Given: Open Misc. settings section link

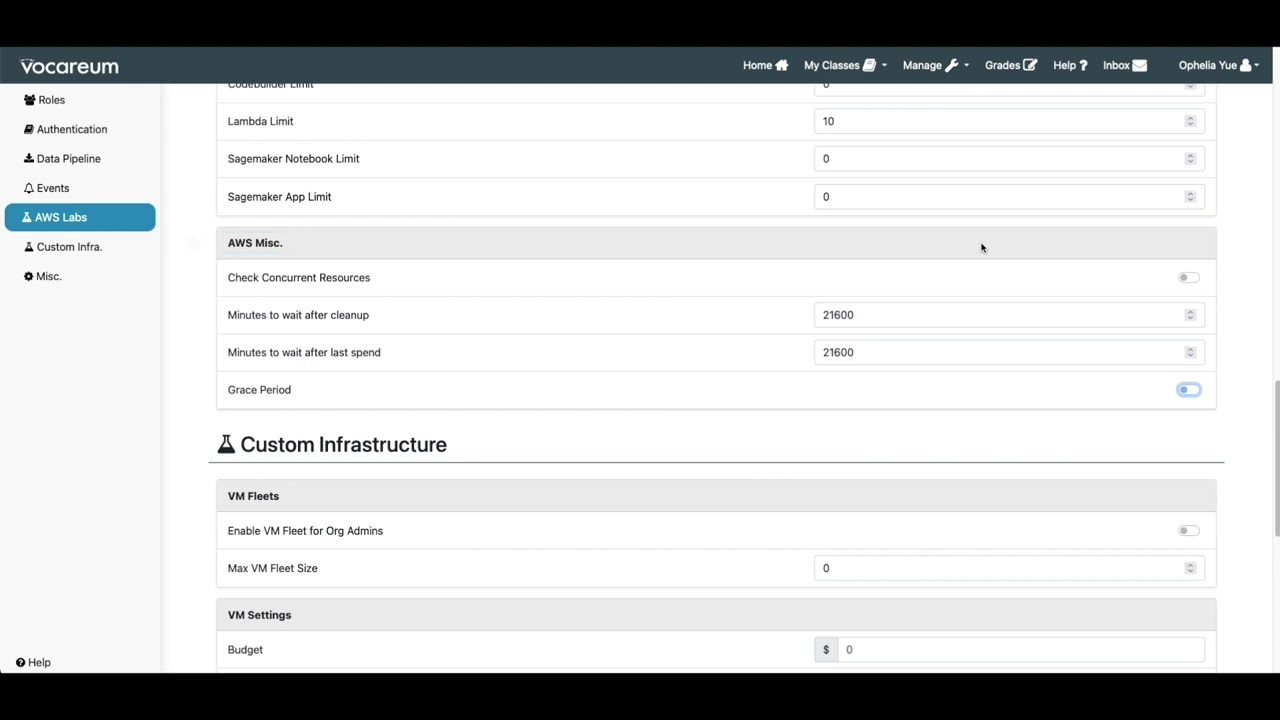Looking at the screenshot, I should pyautogui.click(x=48, y=276).
